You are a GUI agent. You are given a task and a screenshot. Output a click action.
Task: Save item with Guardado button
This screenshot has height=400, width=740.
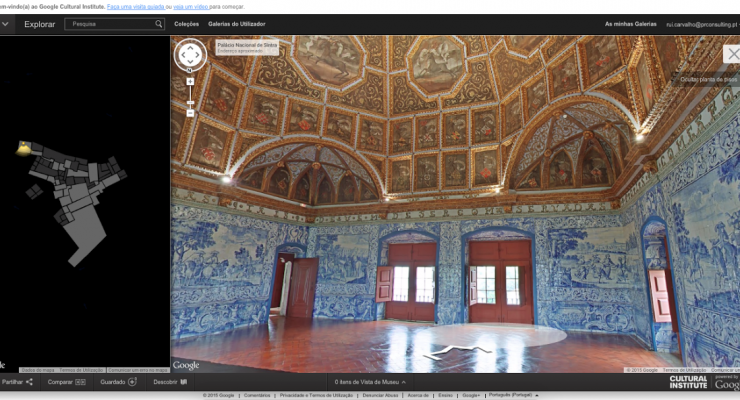(x=118, y=382)
